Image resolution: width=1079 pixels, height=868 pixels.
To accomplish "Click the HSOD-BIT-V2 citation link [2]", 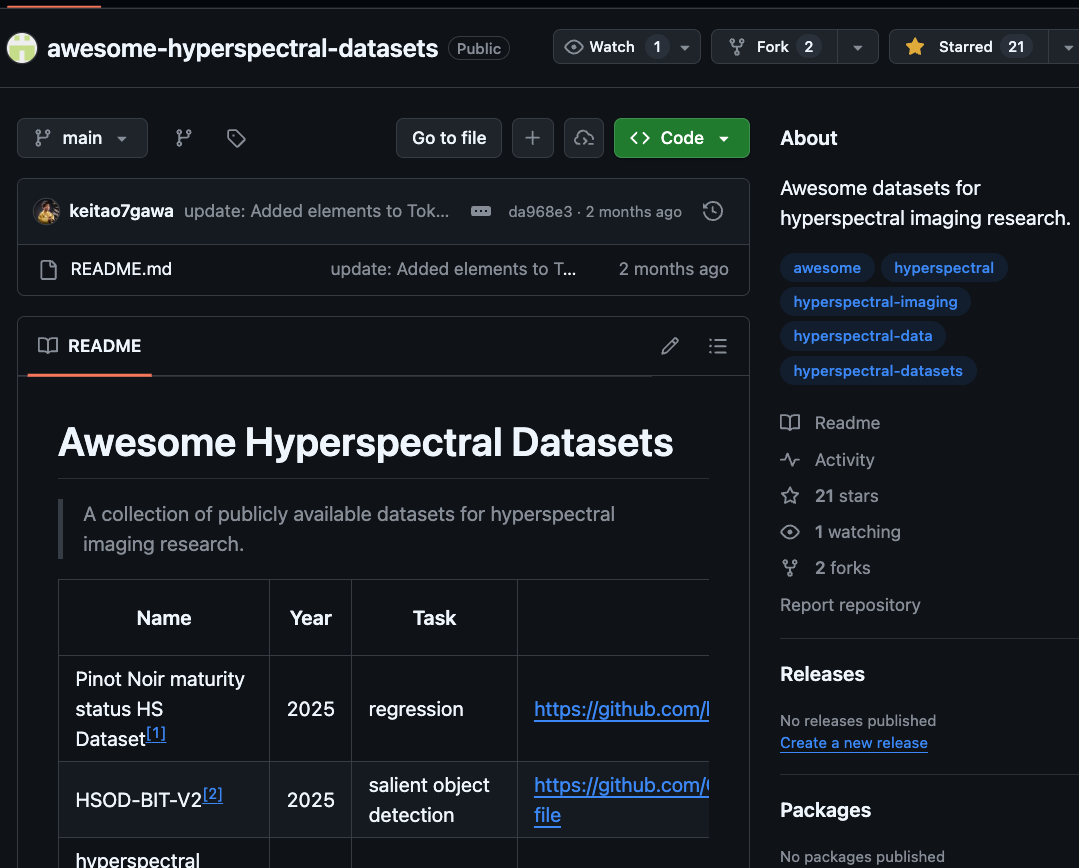I will click(212, 794).
